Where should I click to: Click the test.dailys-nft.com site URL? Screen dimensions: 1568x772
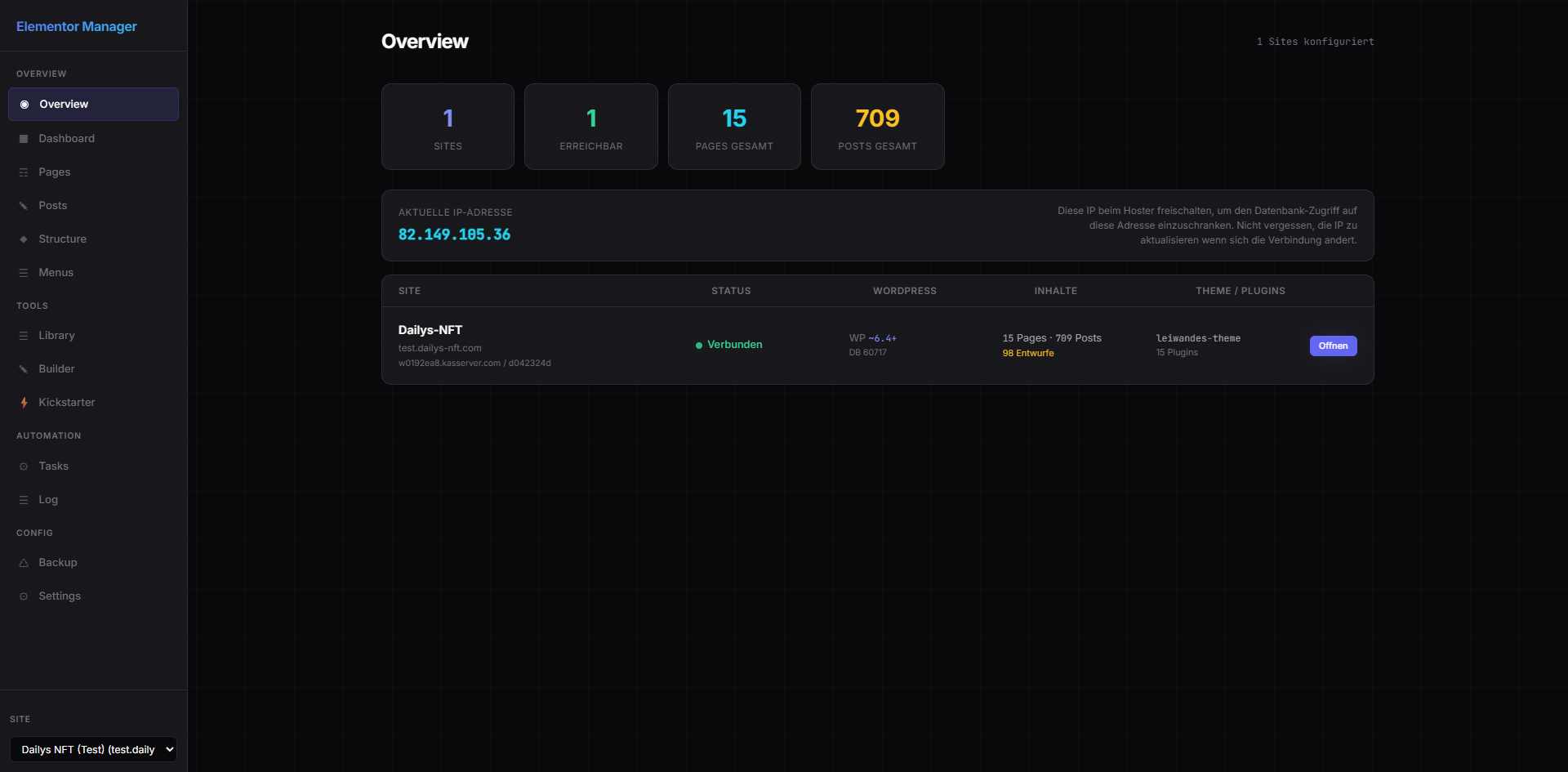point(439,348)
